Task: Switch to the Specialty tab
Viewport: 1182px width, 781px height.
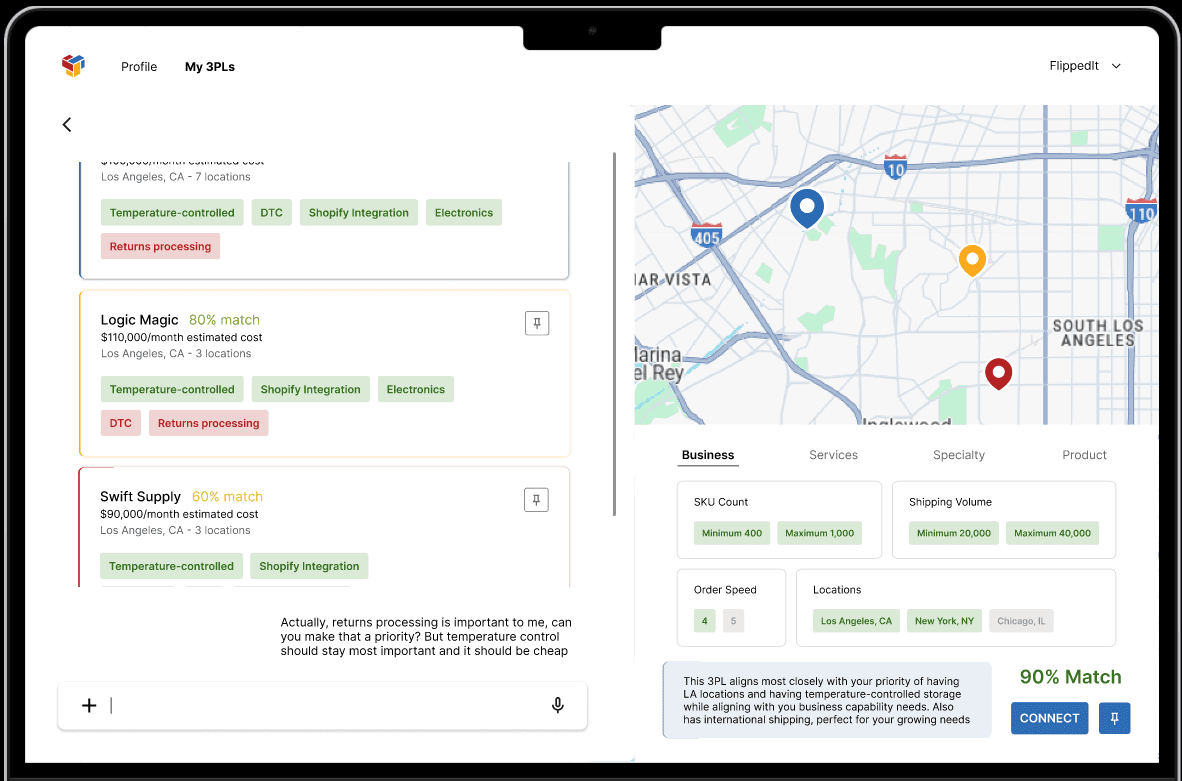Action: (x=959, y=455)
